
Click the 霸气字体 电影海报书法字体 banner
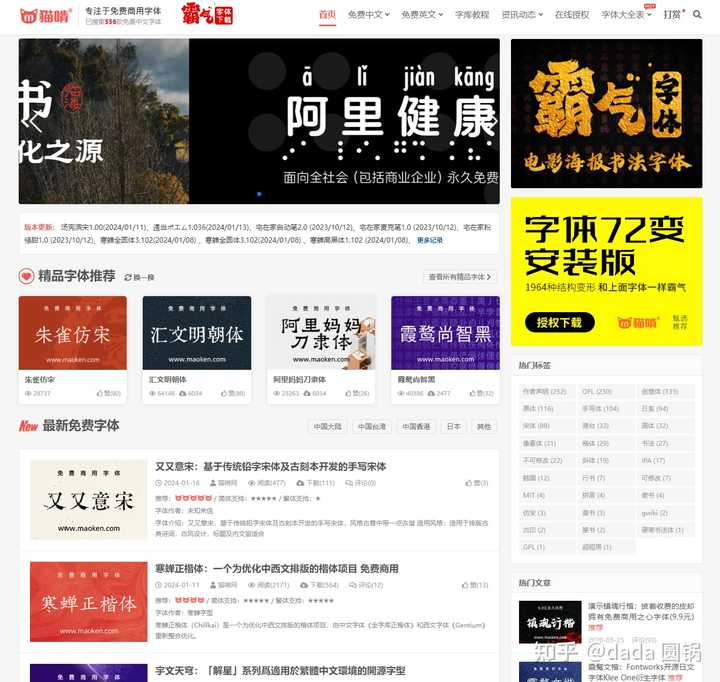click(607, 113)
